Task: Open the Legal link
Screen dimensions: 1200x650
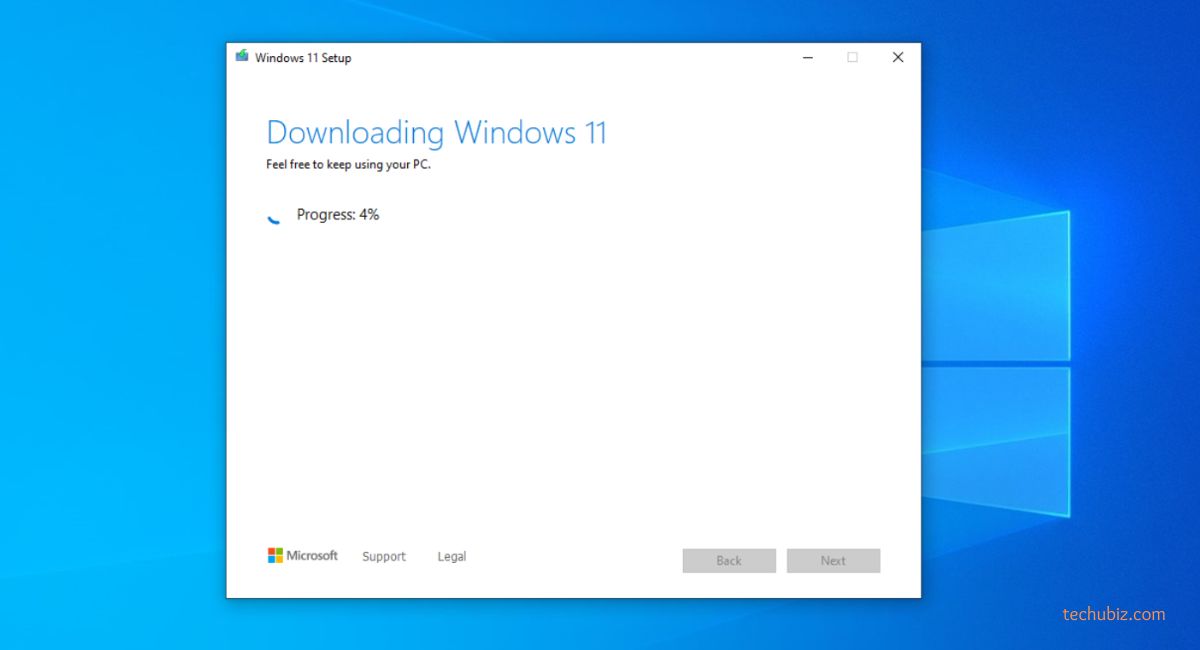Action: tap(451, 557)
